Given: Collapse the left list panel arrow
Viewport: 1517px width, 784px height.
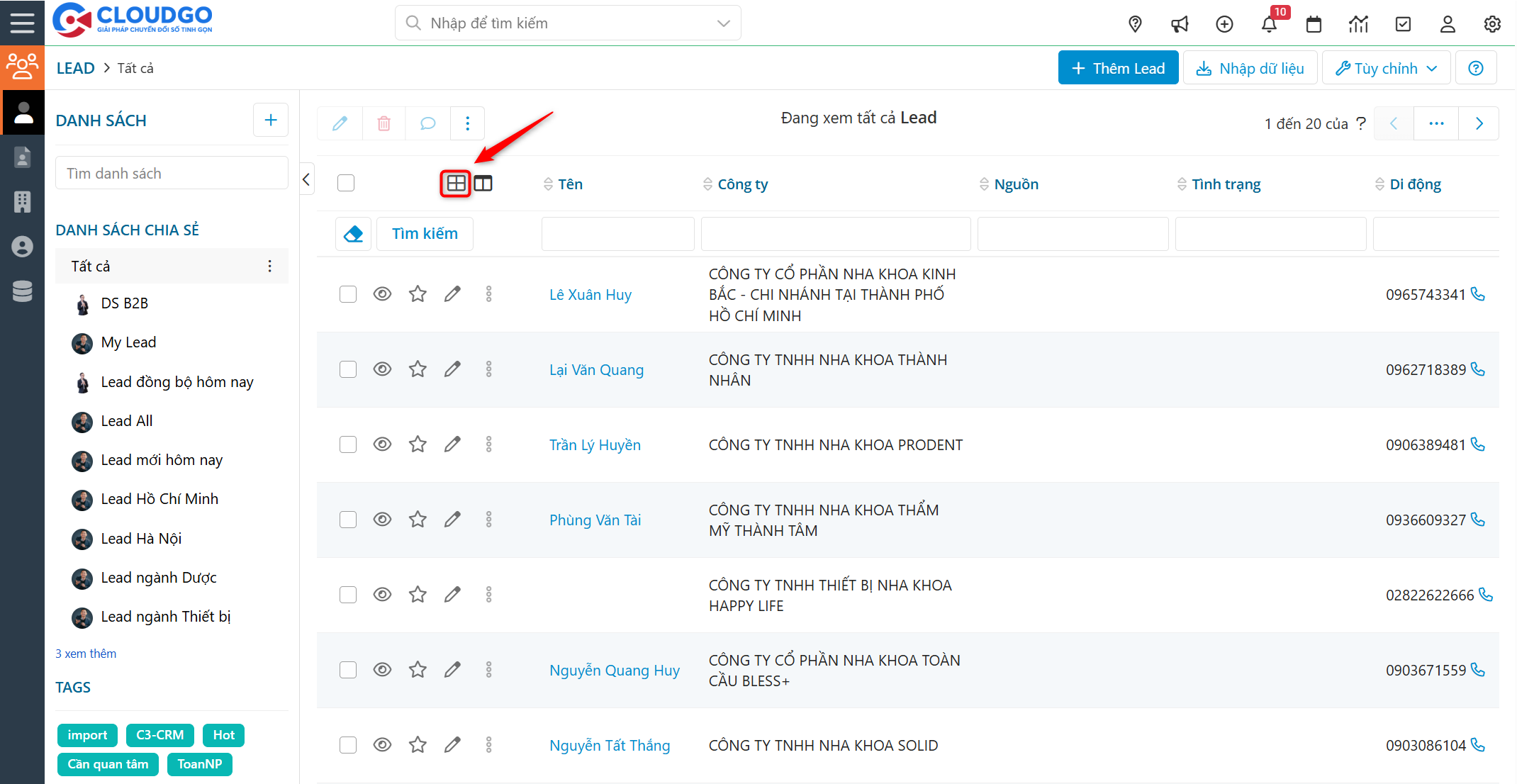Looking at the screenshot, I should 306,179.
